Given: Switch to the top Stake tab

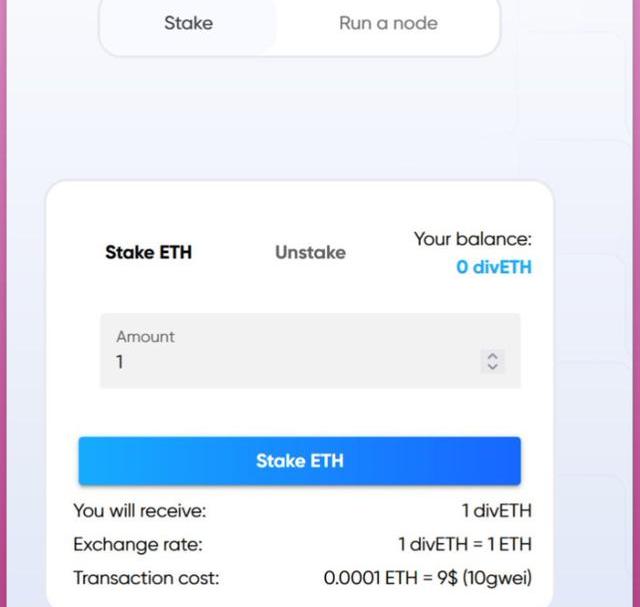Looking at the screenshot, I should point(188,23).
